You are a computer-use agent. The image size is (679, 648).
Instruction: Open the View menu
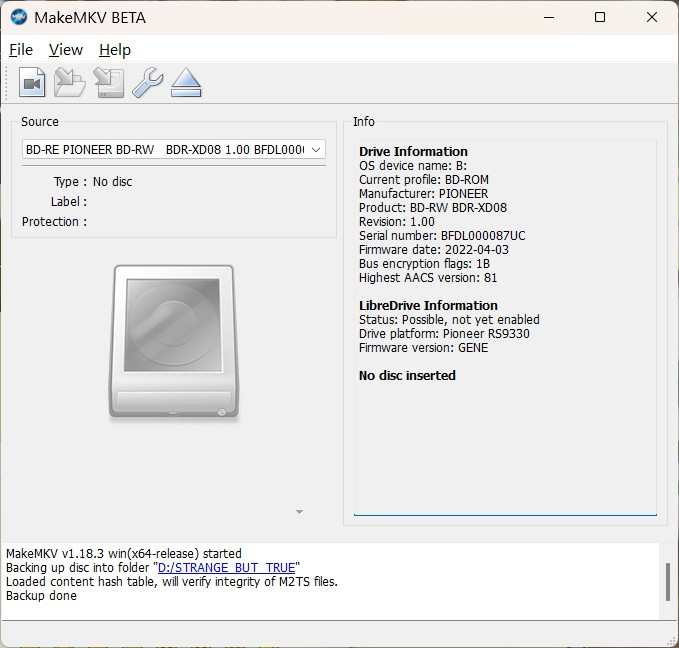point(65,50)
